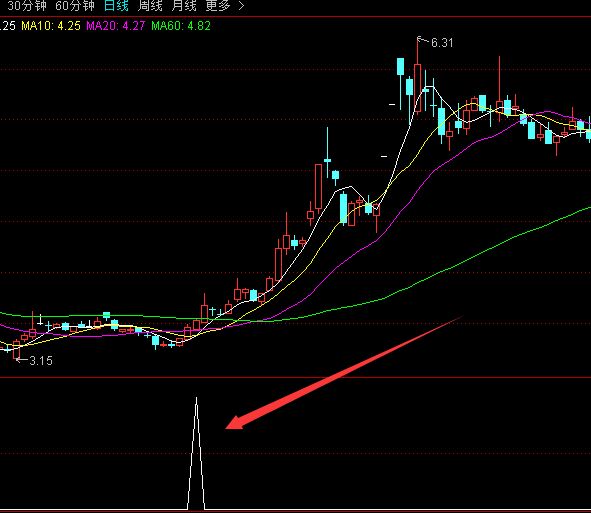Click the MA20 indicator label
Viewport: 591px width, 513px height.
[x=116, y=26]
